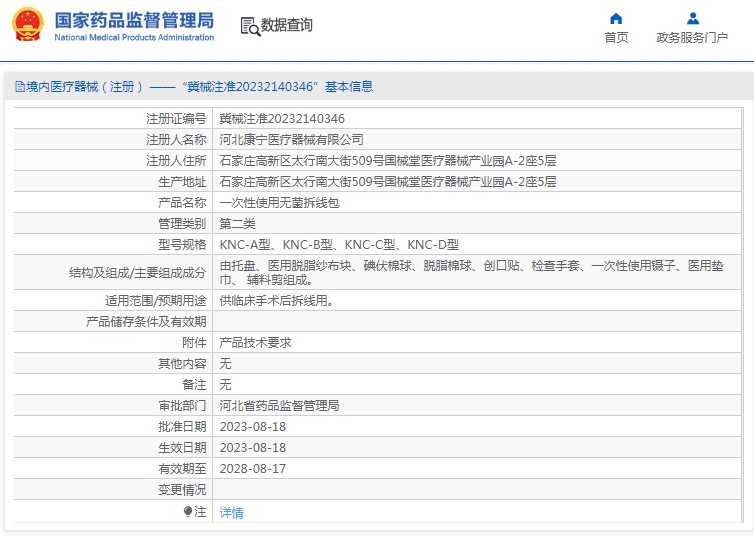The width and height of the screenshot is (754, 537).
Task: Click the 管理类别 label
Action: point(182,224)
